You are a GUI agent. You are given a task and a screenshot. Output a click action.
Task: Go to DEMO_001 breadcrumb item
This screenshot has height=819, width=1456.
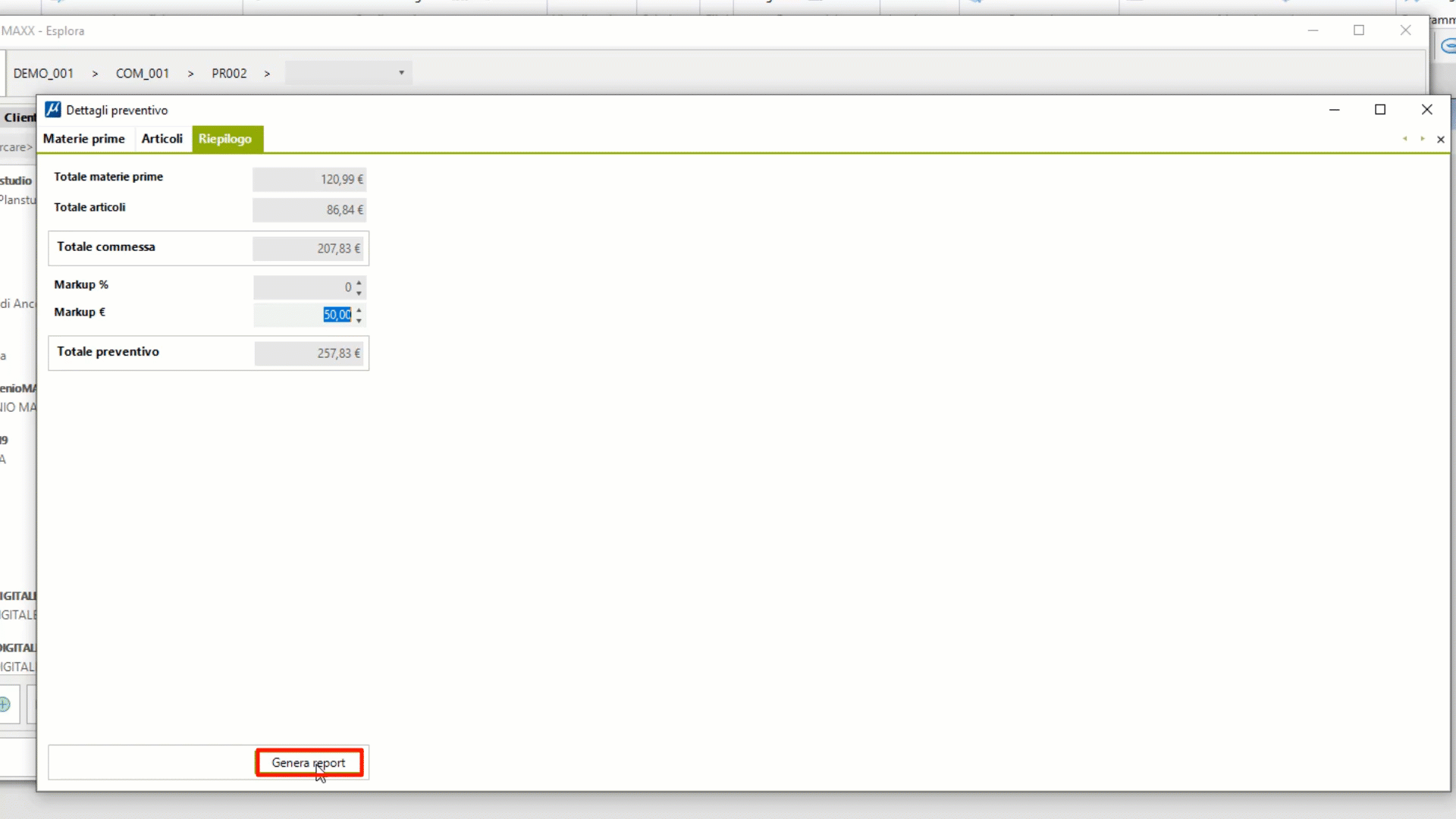pos(43,74)
